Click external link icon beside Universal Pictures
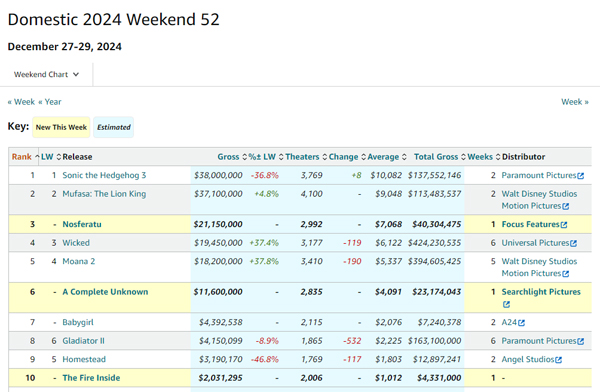The image size is (600, 392). coord(573,243)
